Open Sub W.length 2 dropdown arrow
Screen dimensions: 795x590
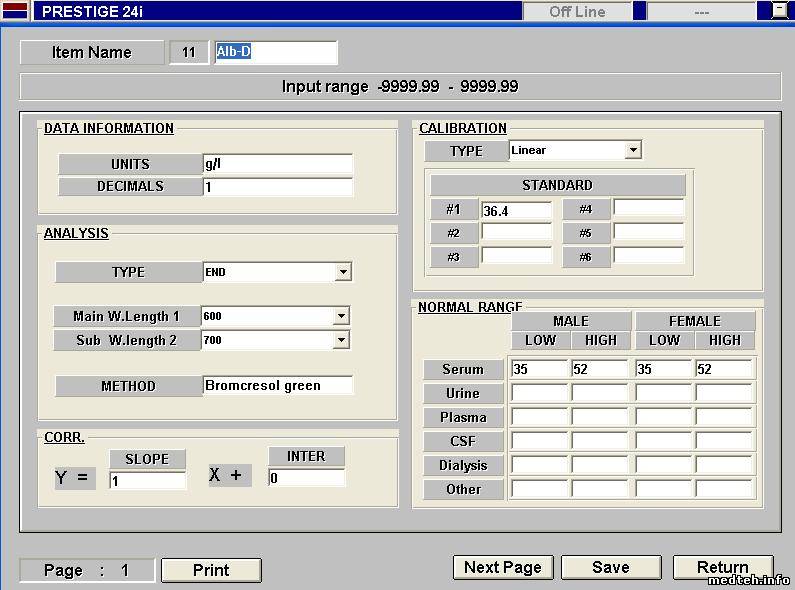pyautogui.click(x=341, y=340)
